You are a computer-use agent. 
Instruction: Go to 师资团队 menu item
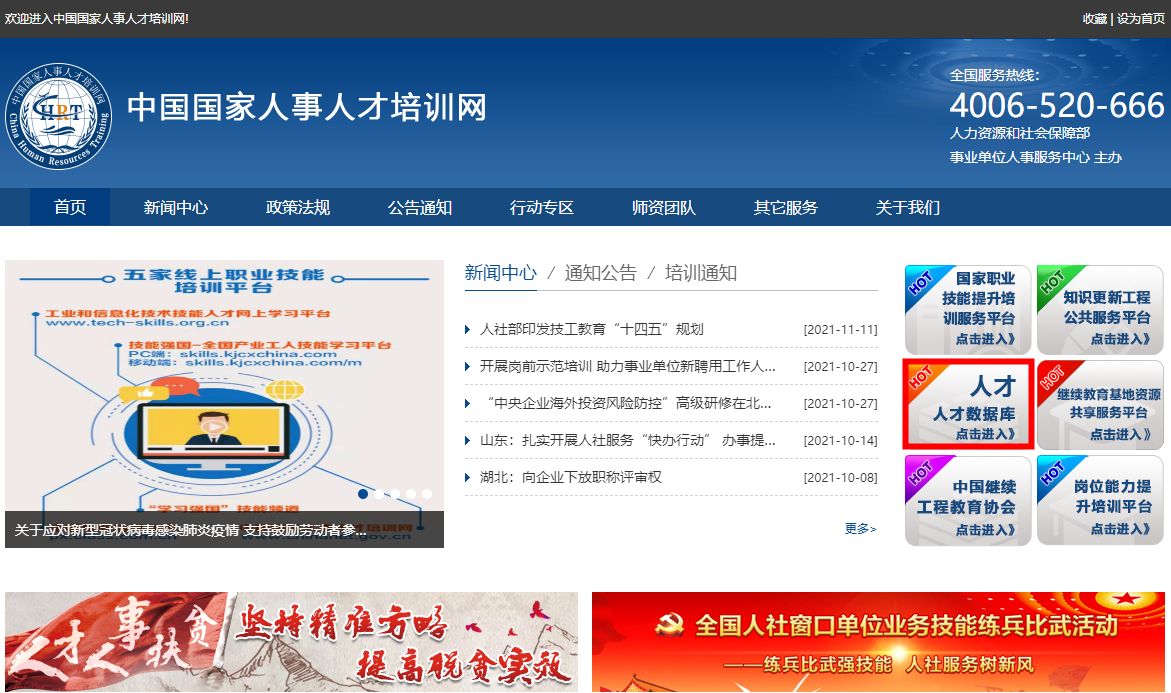pos(664,208)
